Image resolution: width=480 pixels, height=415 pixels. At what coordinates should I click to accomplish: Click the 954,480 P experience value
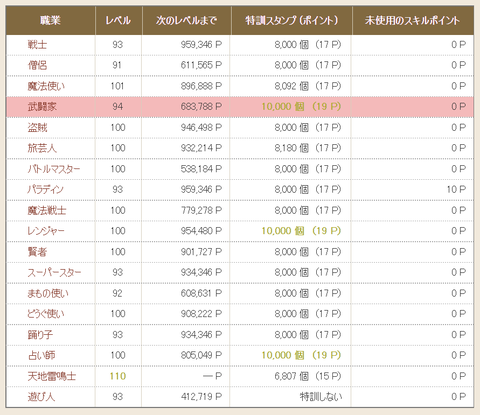pyautogui.click(x=201, y=231)
